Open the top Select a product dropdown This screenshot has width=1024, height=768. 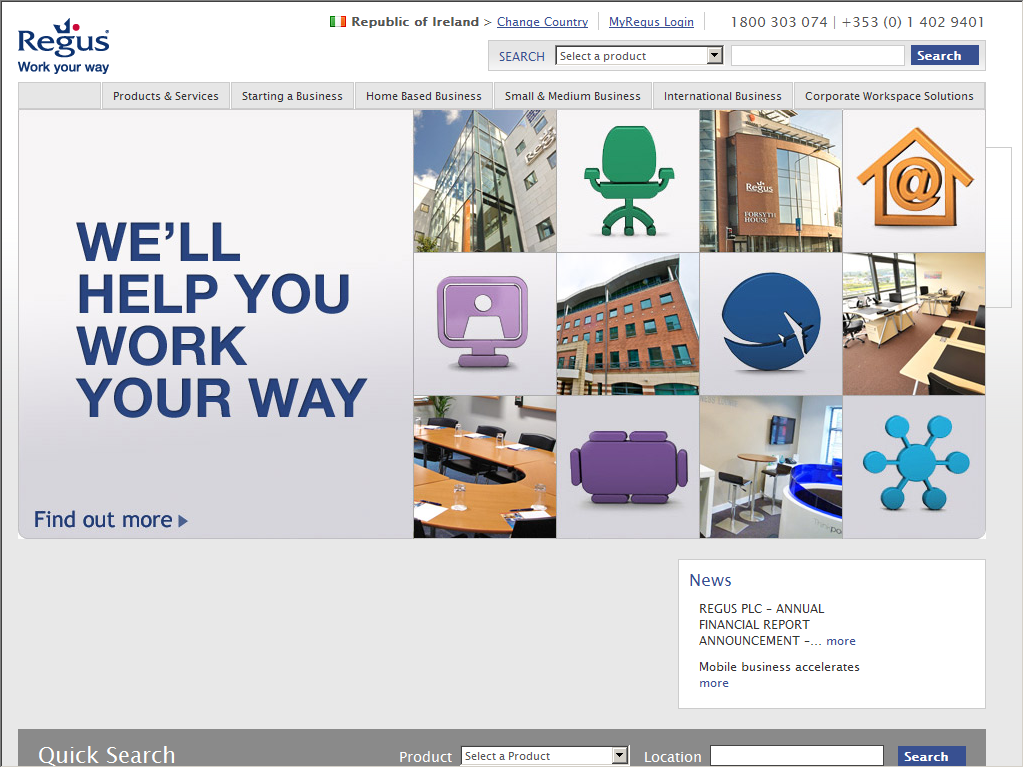639,56
